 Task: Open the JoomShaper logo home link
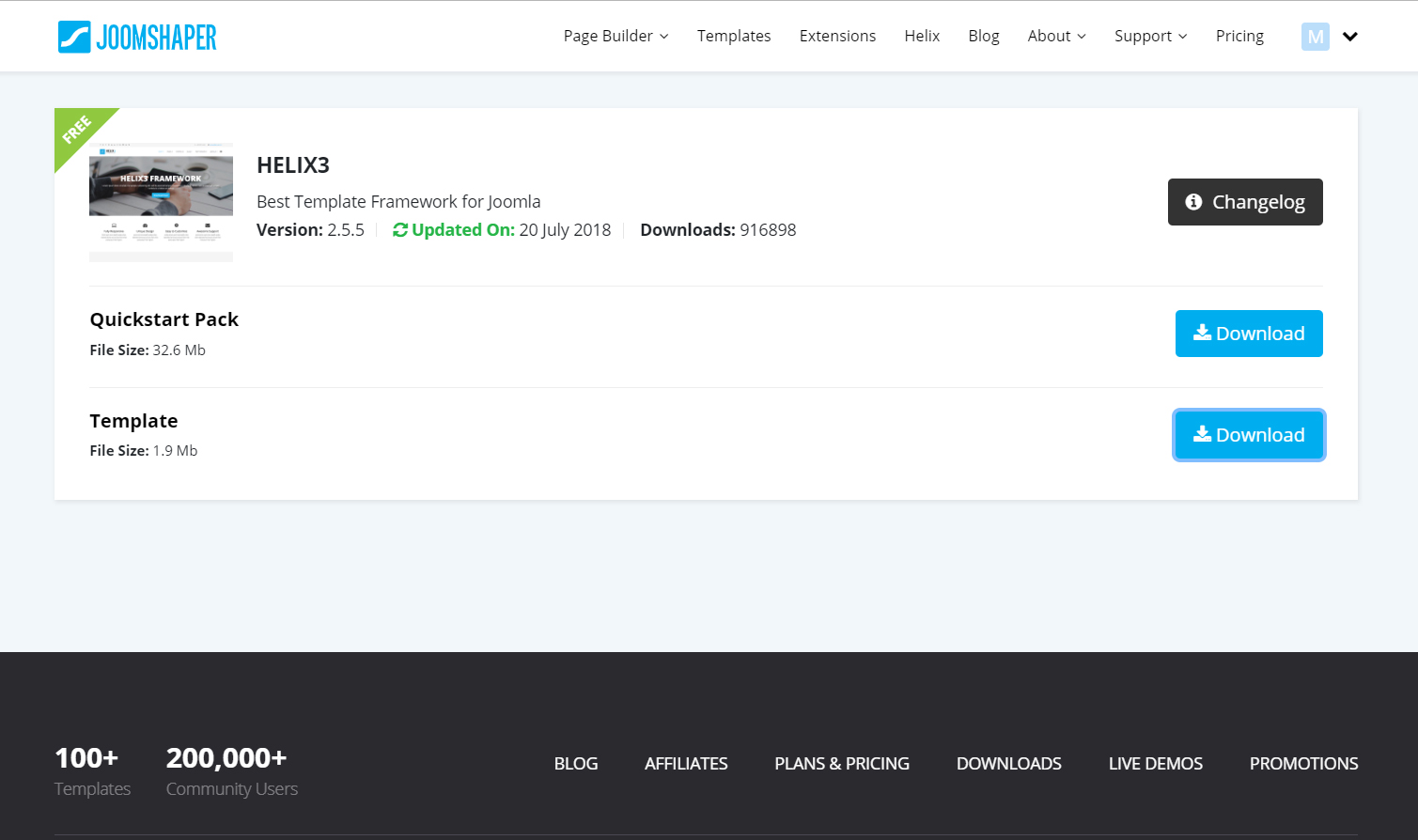click(137, 37)
